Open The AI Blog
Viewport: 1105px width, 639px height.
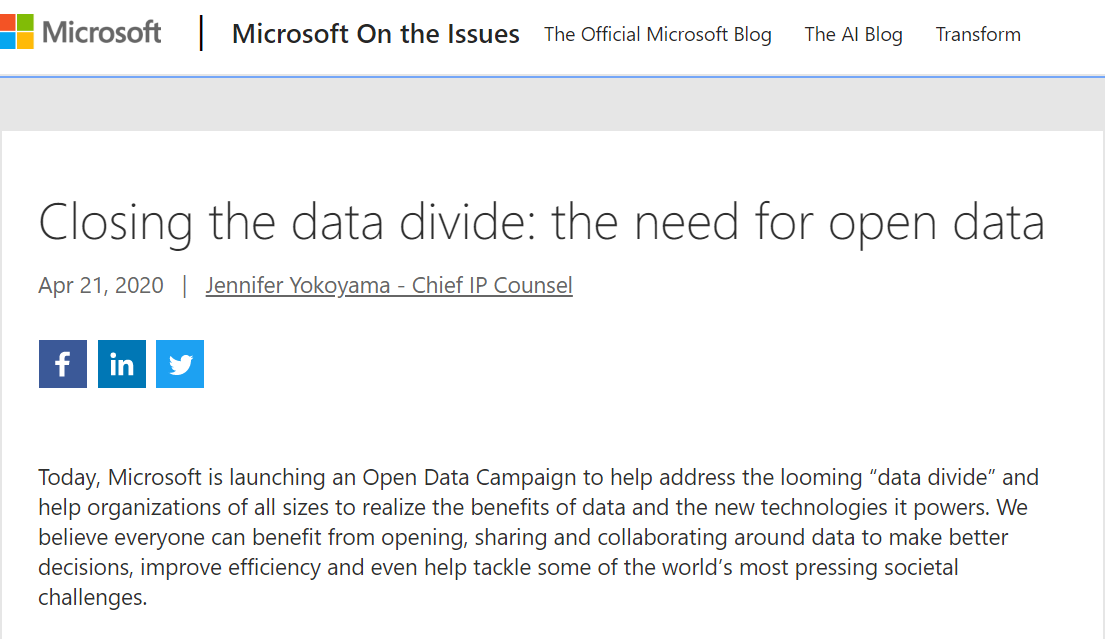pyautogui.click(x=853, y=35)
